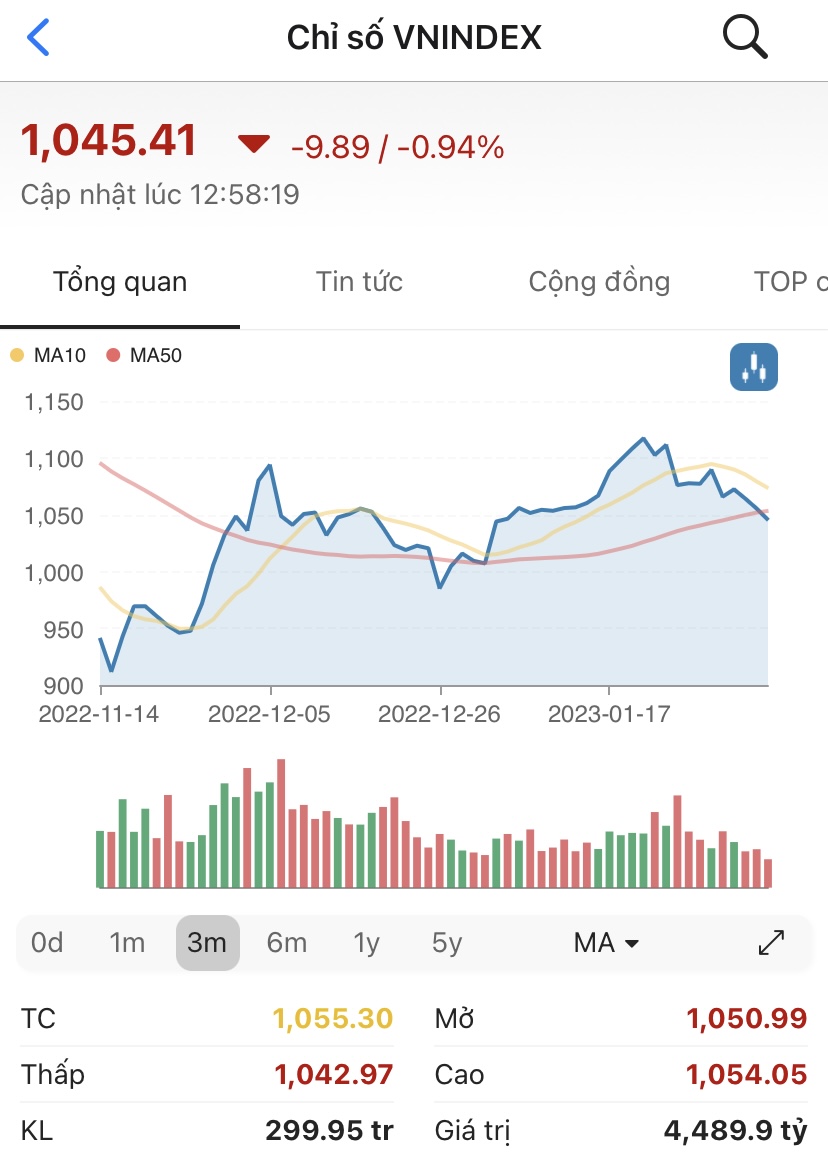Switch to the Tin tức tab
828x1155 pixels.
tap(359, 282)
